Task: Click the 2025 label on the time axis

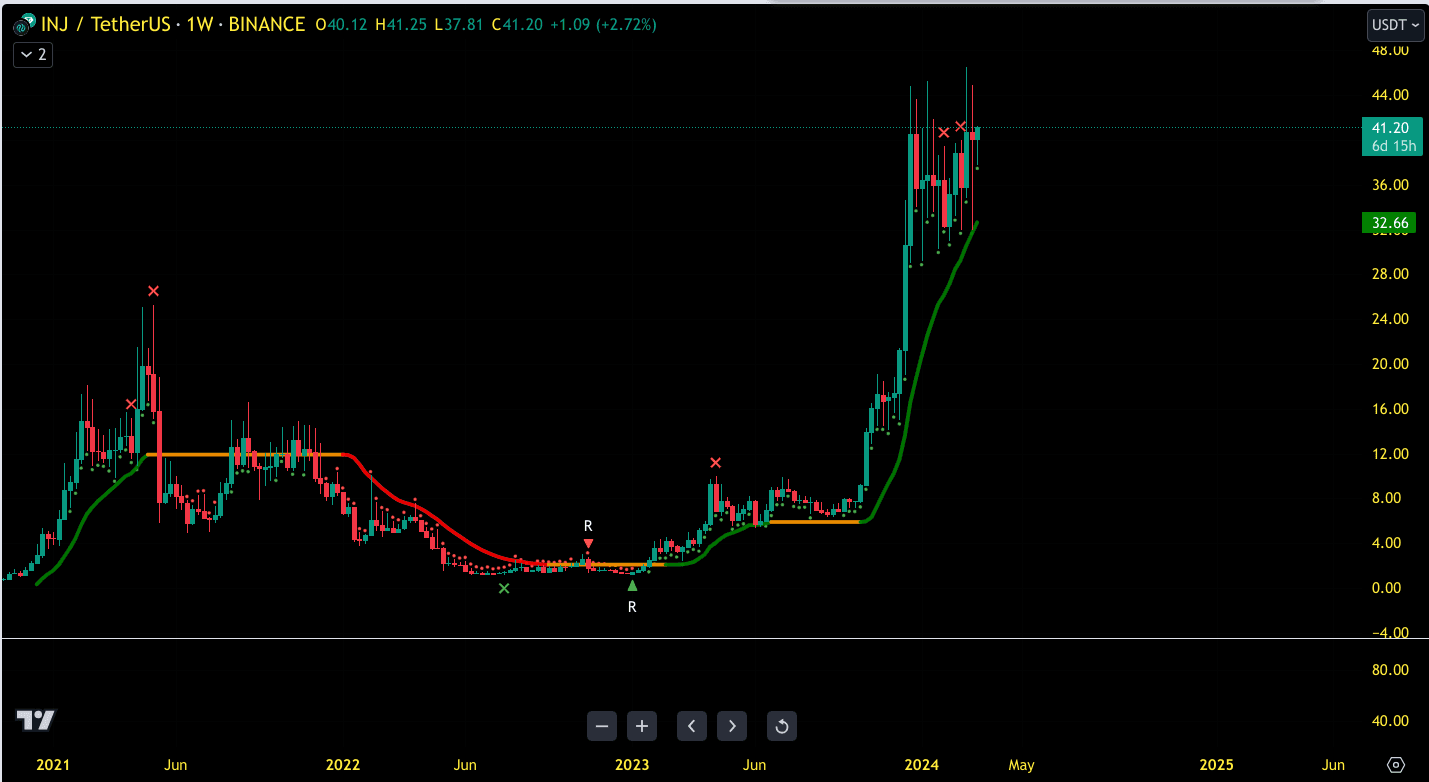Action: pyautogui.click(x=1216, y=765)
